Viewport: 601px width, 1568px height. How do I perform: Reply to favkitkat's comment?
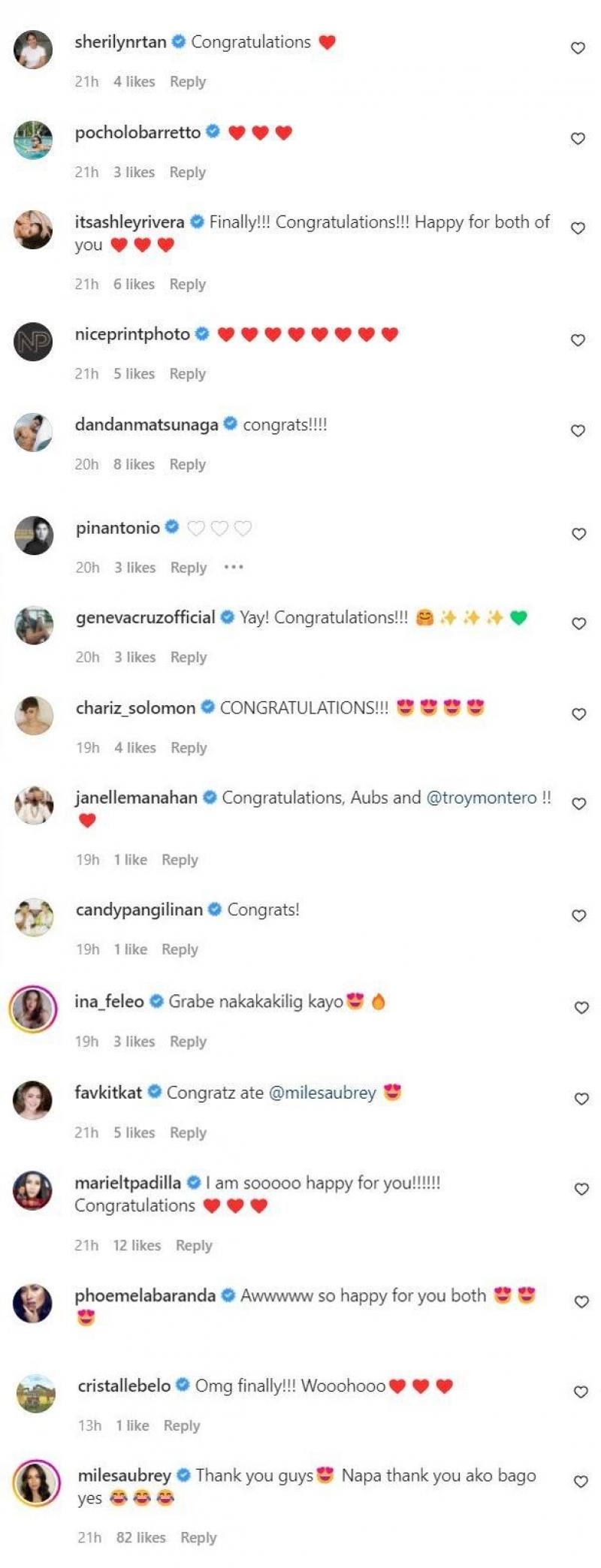click(188, 1132)
